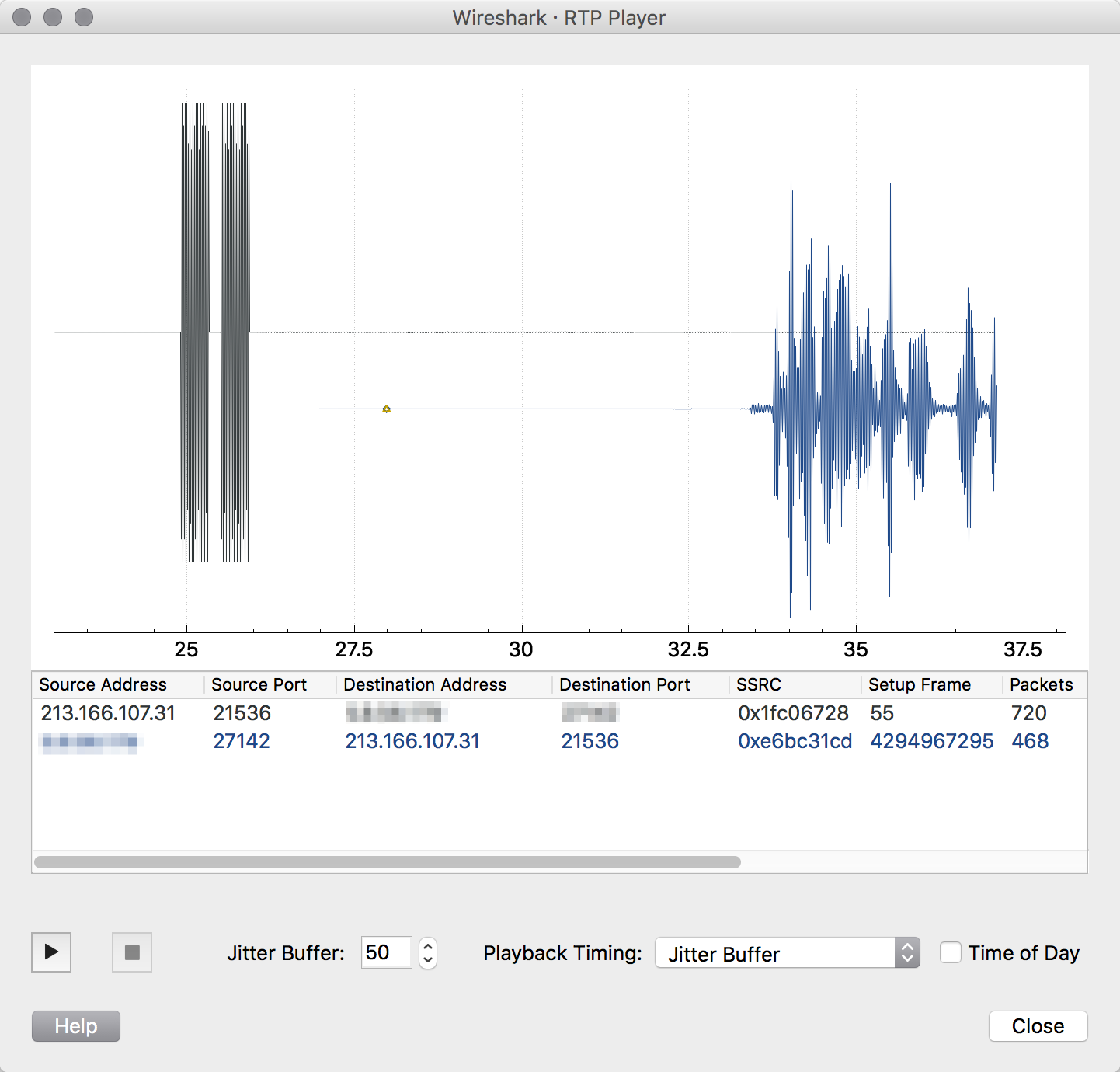Click source port 27142 cell

point(242,741)
